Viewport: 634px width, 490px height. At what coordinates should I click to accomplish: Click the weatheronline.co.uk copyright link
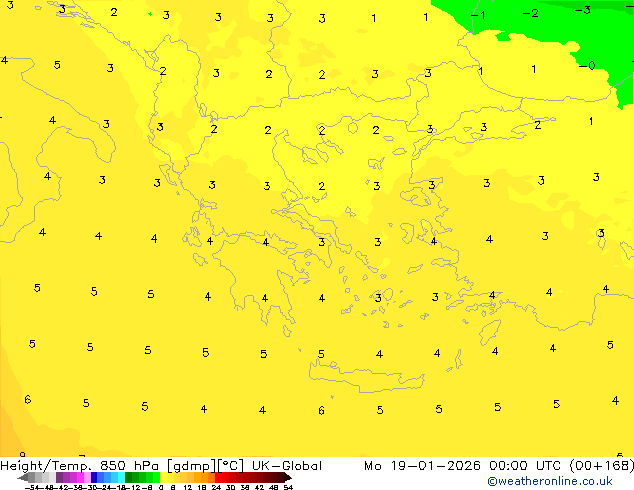(x=550, y=481)
